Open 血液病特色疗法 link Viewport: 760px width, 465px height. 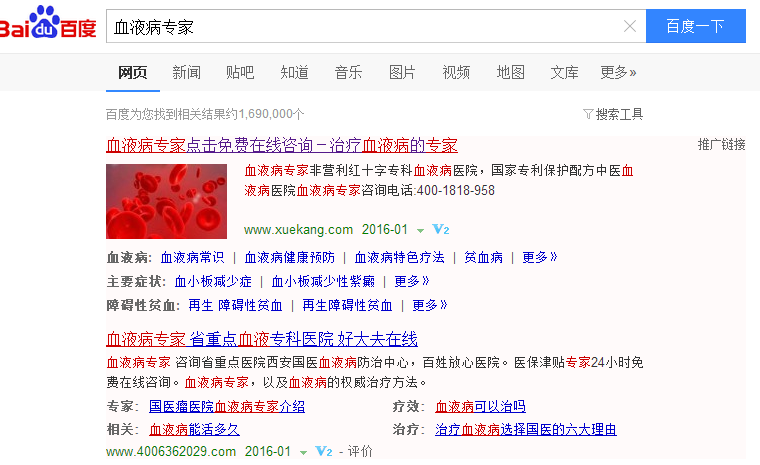click(x=399, y=257)
